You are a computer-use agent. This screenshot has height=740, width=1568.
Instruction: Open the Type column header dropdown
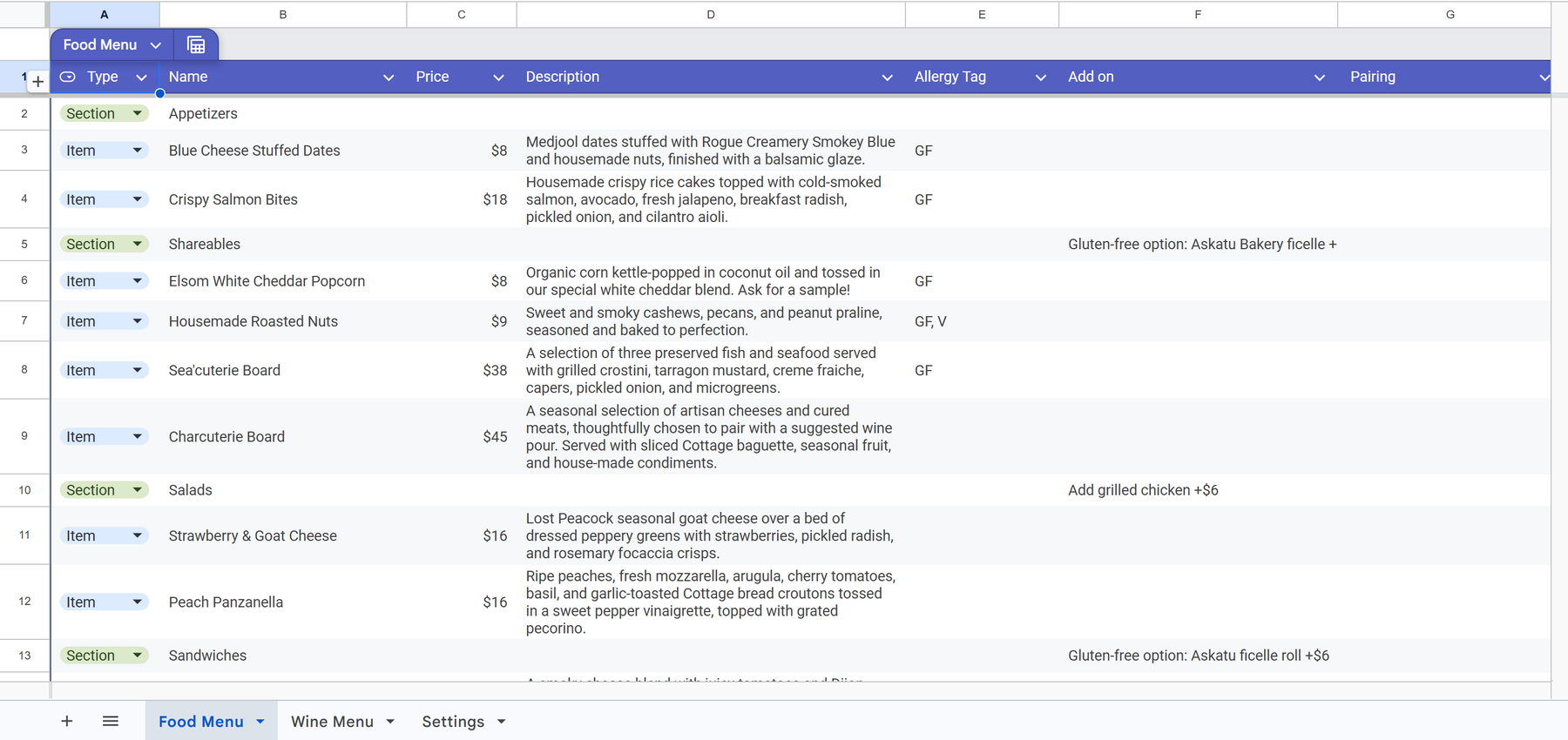click(x=141, y=77)
